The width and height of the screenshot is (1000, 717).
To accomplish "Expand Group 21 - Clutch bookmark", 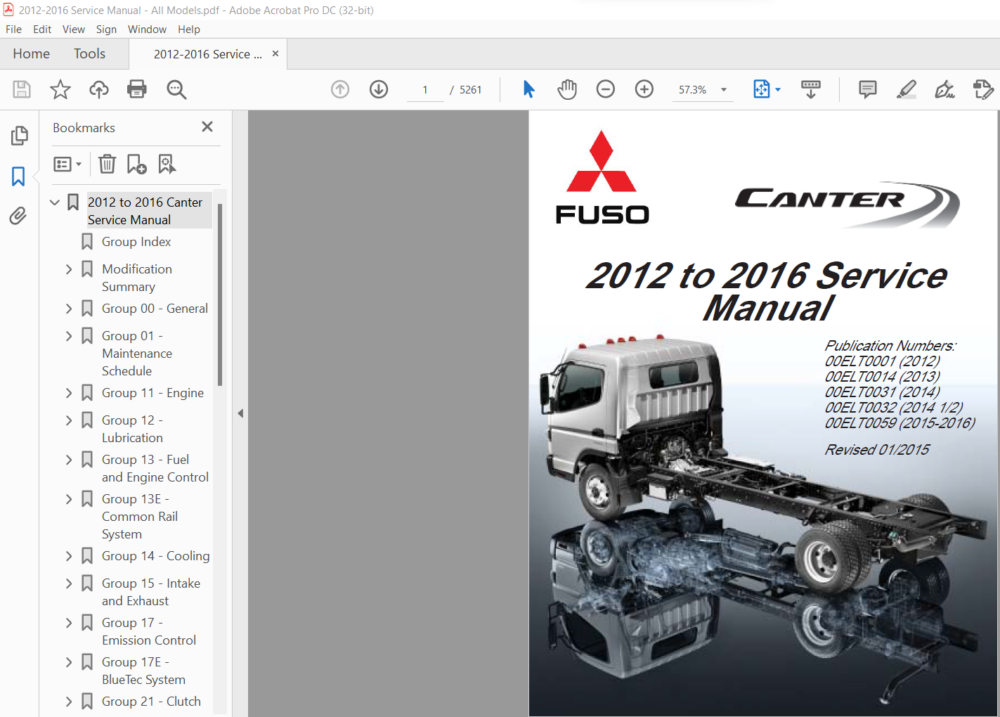I will [69, 702].
